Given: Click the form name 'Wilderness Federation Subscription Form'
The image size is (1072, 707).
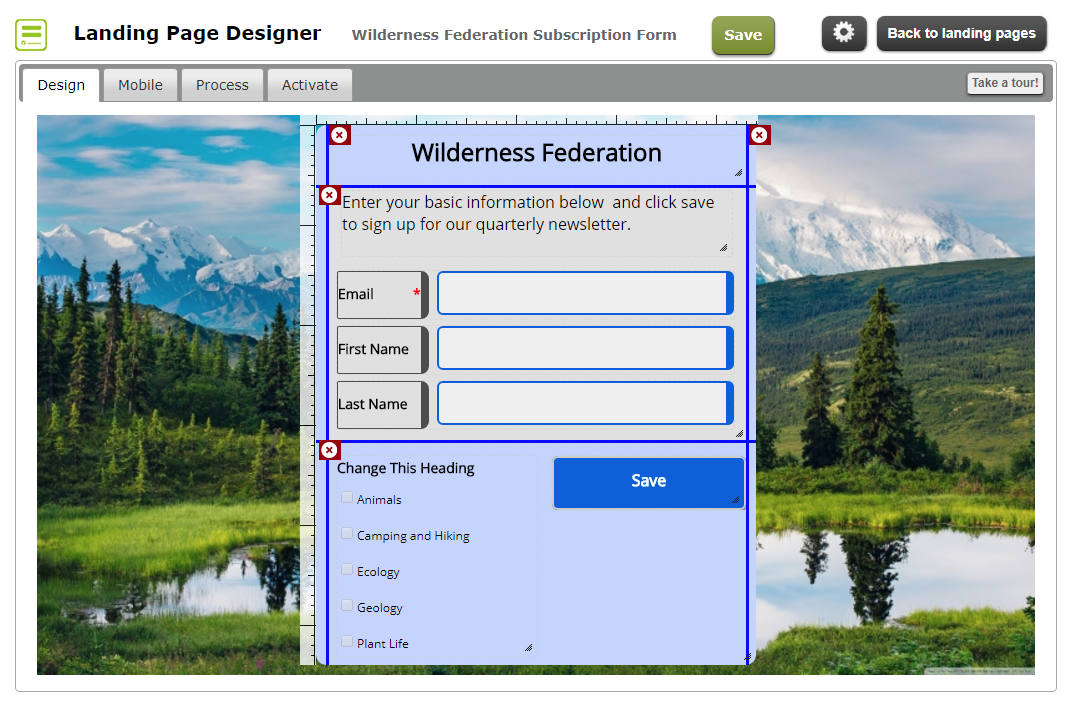Looking at the screenshot, I should click(x=514, y=35).
